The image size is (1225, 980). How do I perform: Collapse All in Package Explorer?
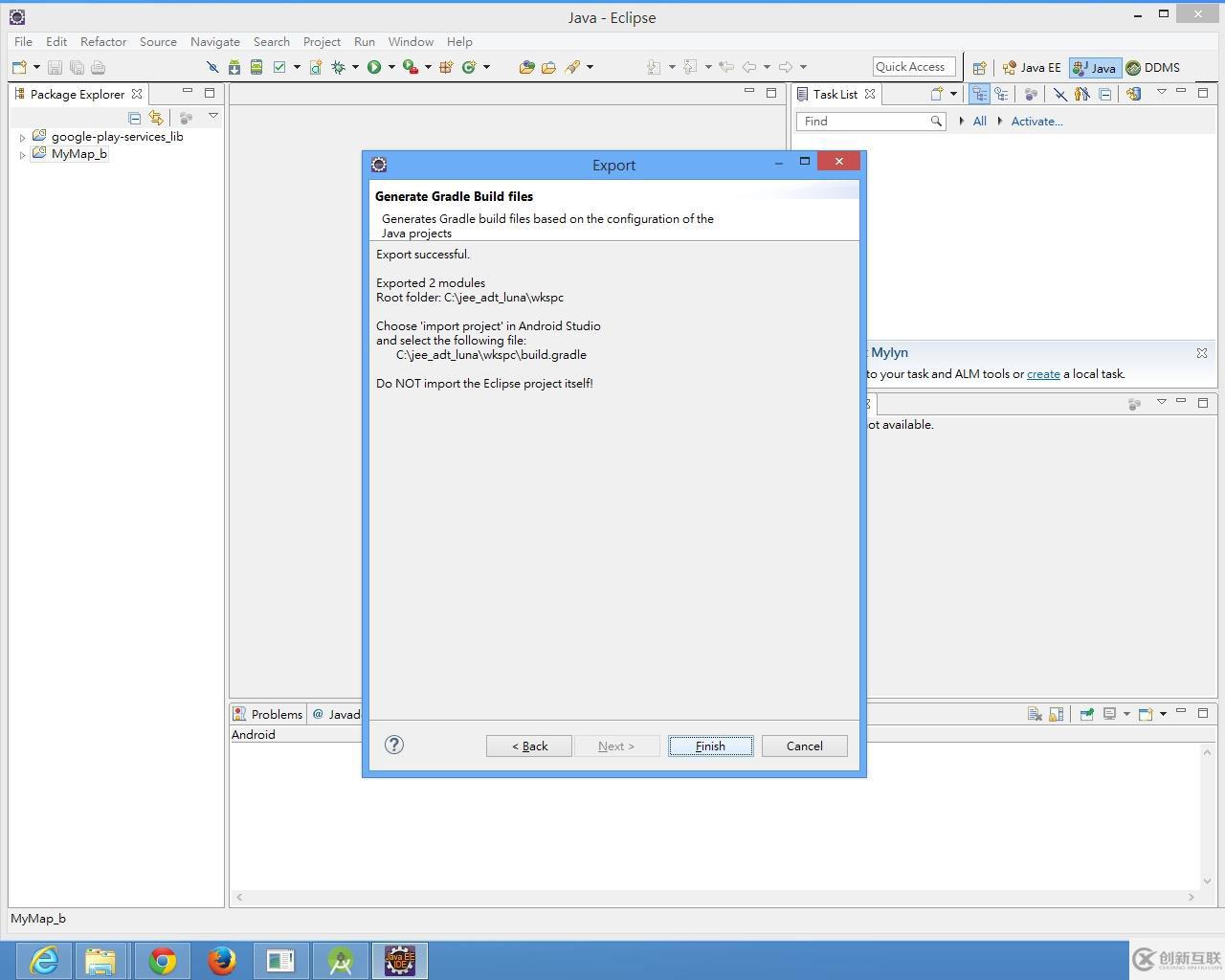click(x=135, y=118)
